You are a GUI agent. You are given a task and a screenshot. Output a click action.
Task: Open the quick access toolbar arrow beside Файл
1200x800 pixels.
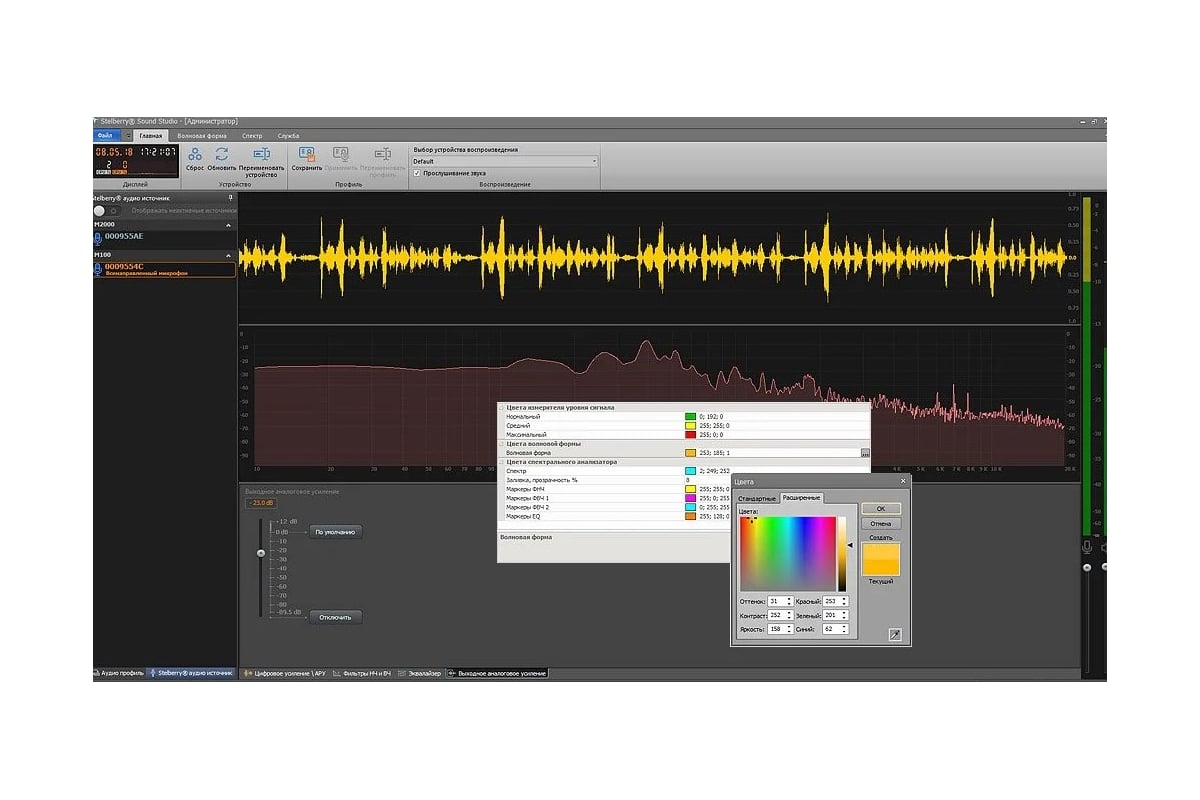tap(128, 135)
